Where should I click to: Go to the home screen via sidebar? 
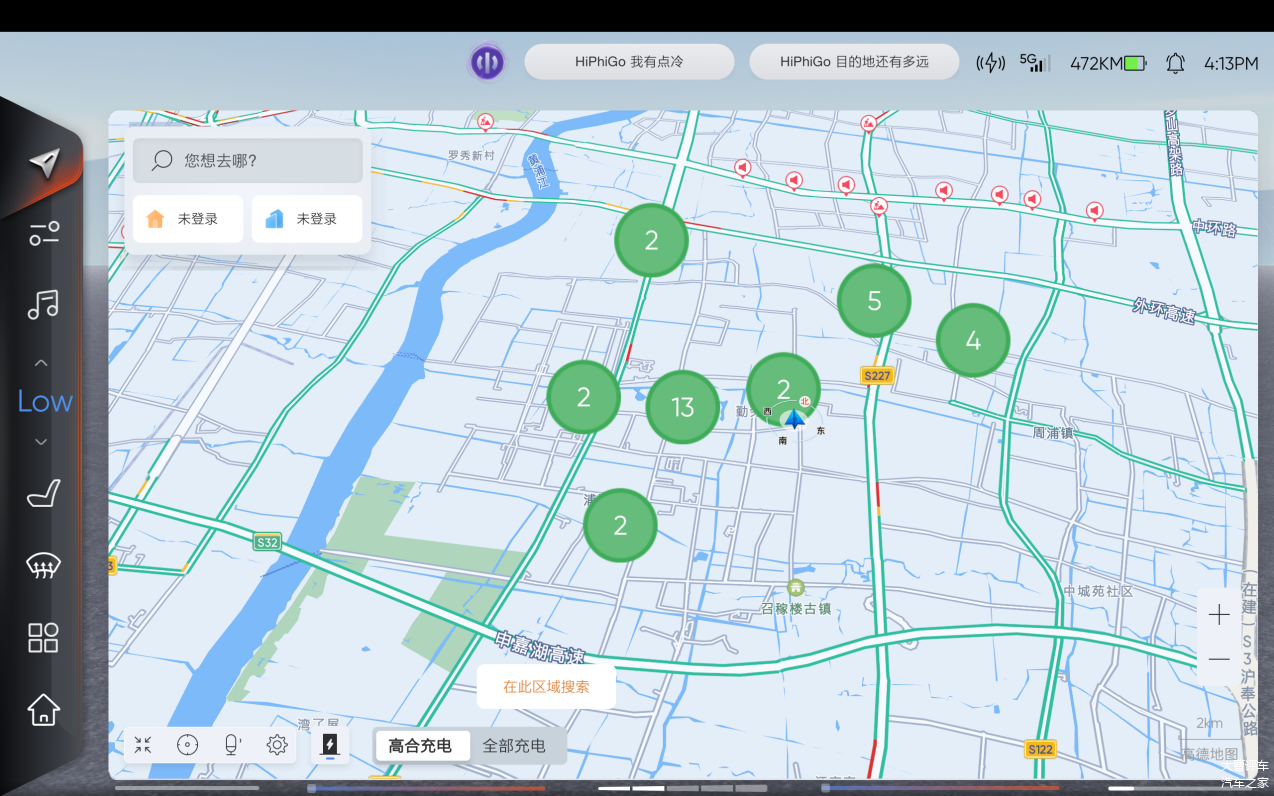click(43, 709)
